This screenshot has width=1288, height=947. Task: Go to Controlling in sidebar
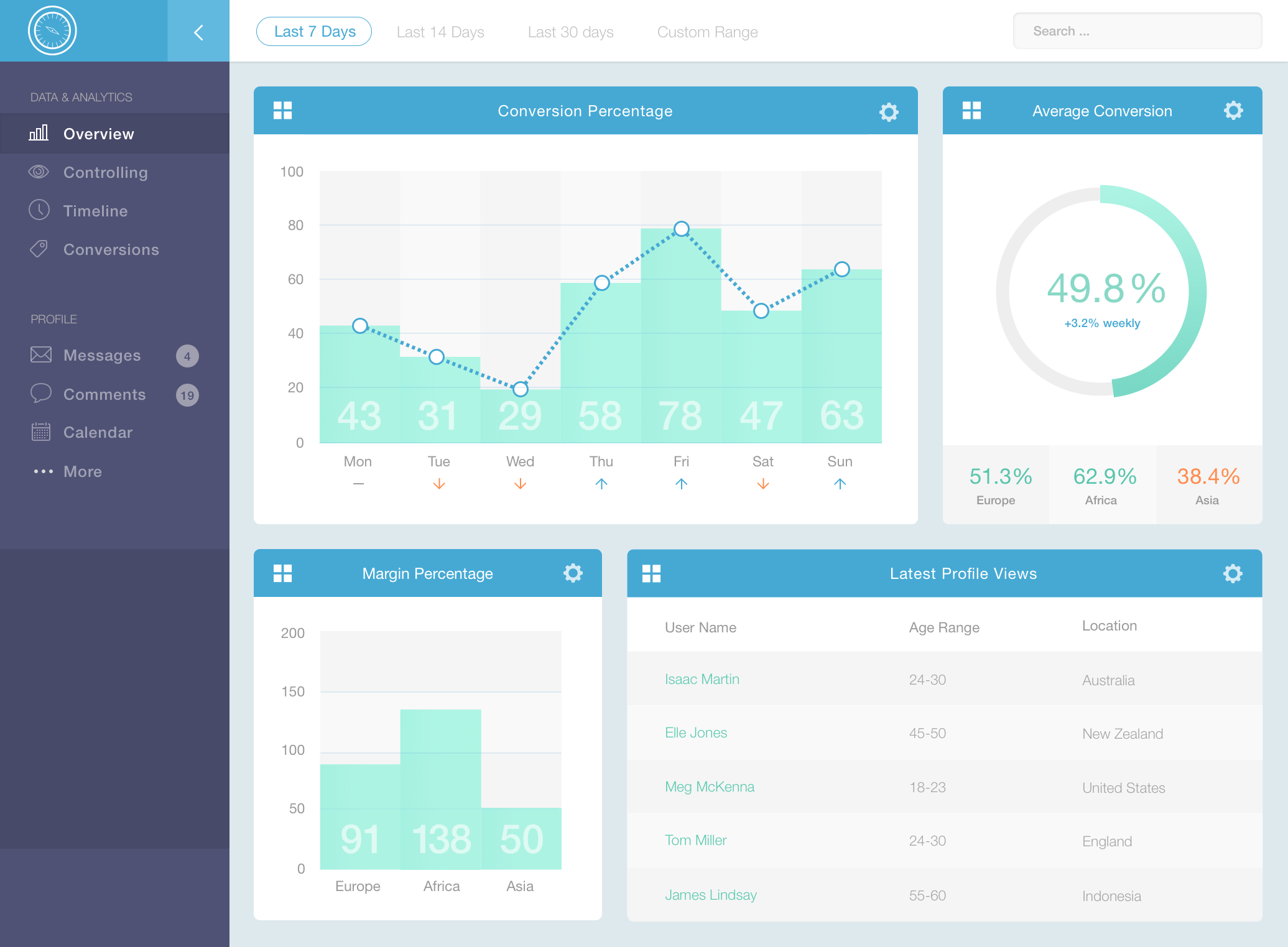coord(105,172)
